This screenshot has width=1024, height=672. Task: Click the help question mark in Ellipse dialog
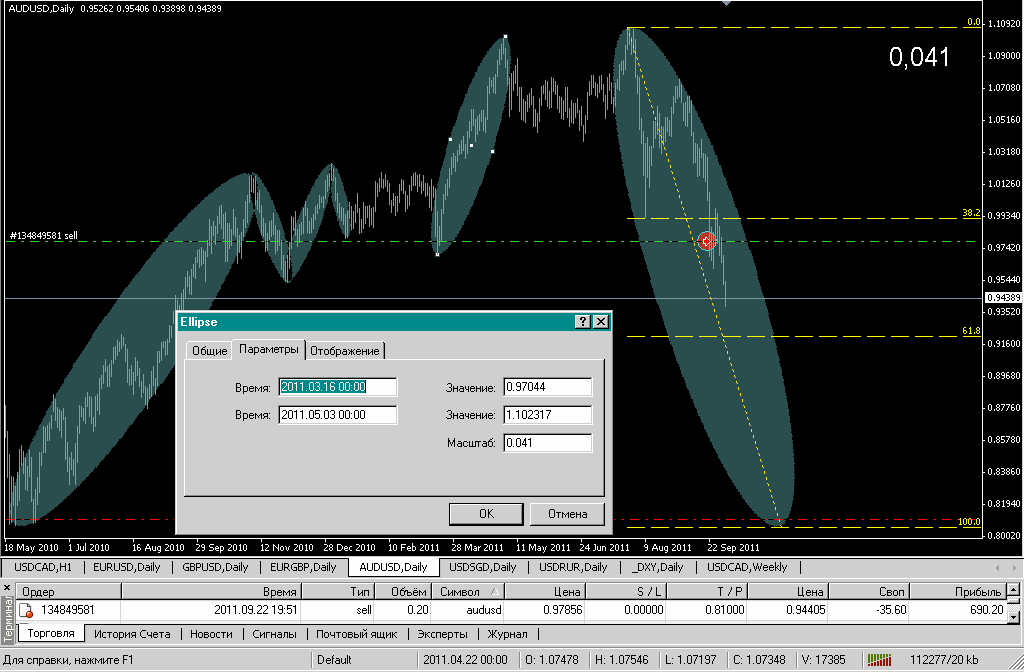click(x=582, y=322)
